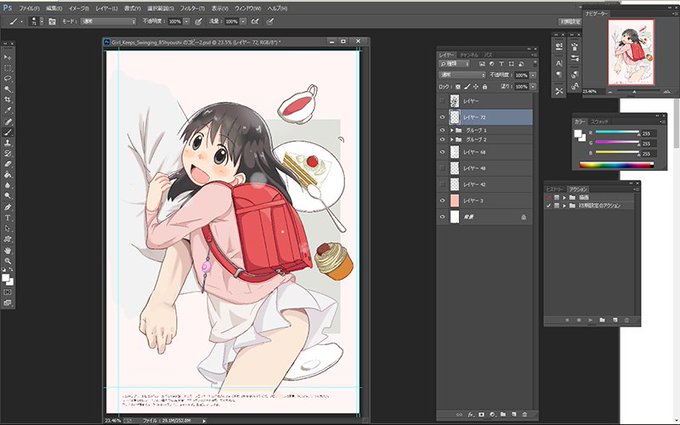
Task: Select the Move tool
Action: [x=7, y=57]
